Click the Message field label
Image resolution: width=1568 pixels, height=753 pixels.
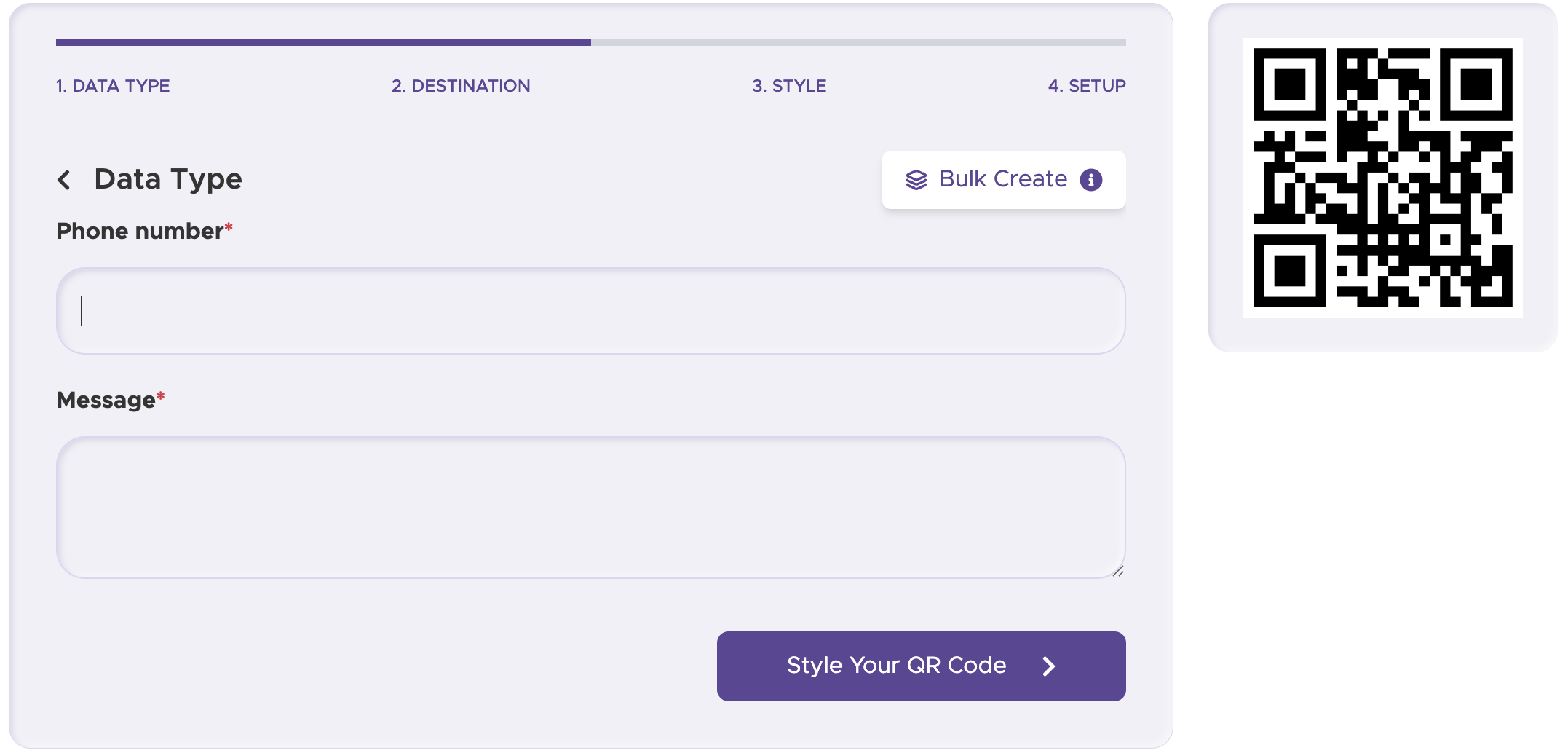click(106, 401)
